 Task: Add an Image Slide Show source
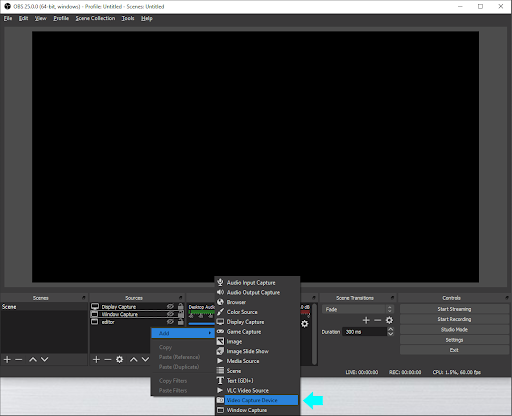(257, 351)
